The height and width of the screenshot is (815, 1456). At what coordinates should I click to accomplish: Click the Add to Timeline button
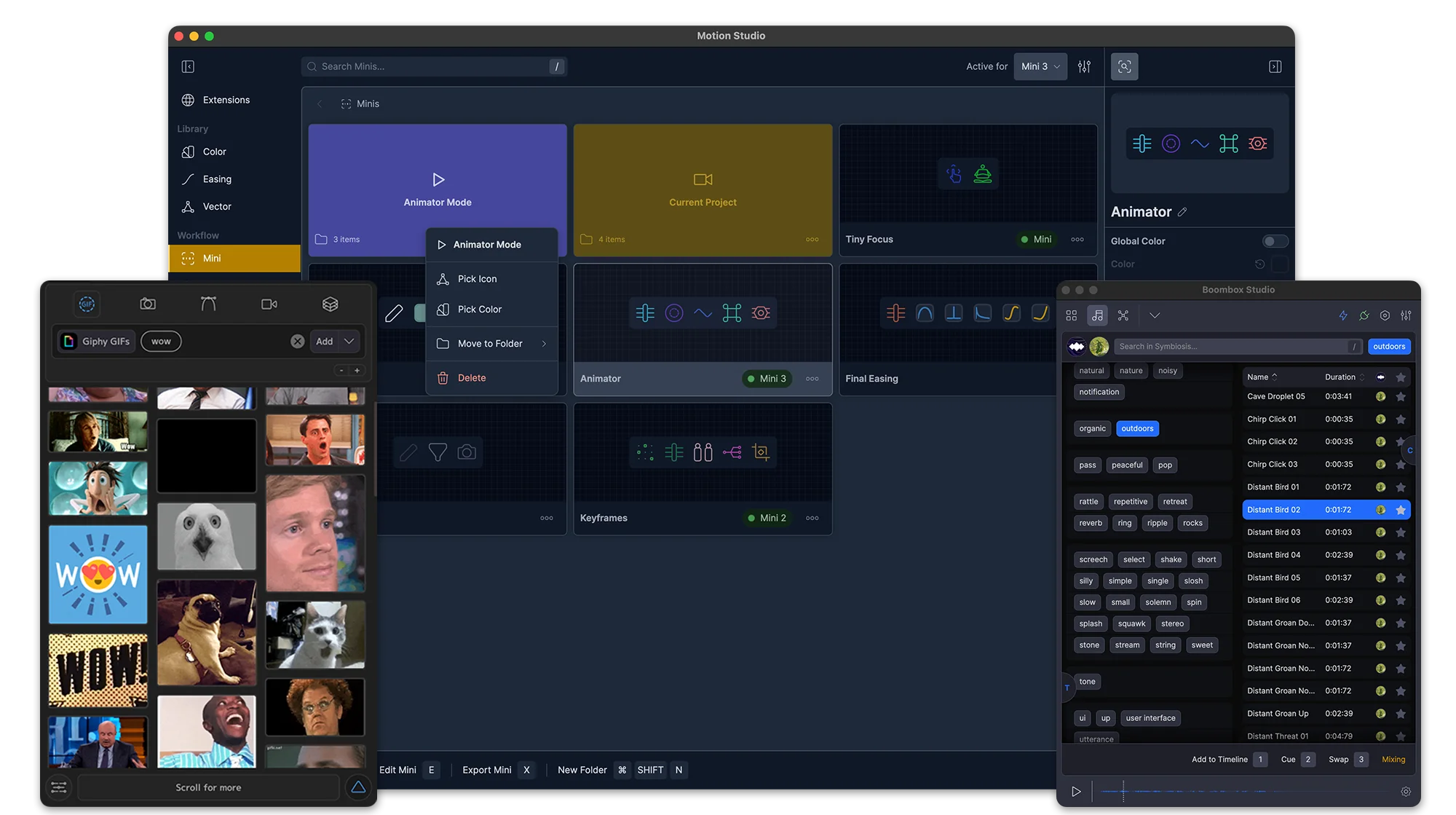pyautogui.click(x=1219, y=759)
